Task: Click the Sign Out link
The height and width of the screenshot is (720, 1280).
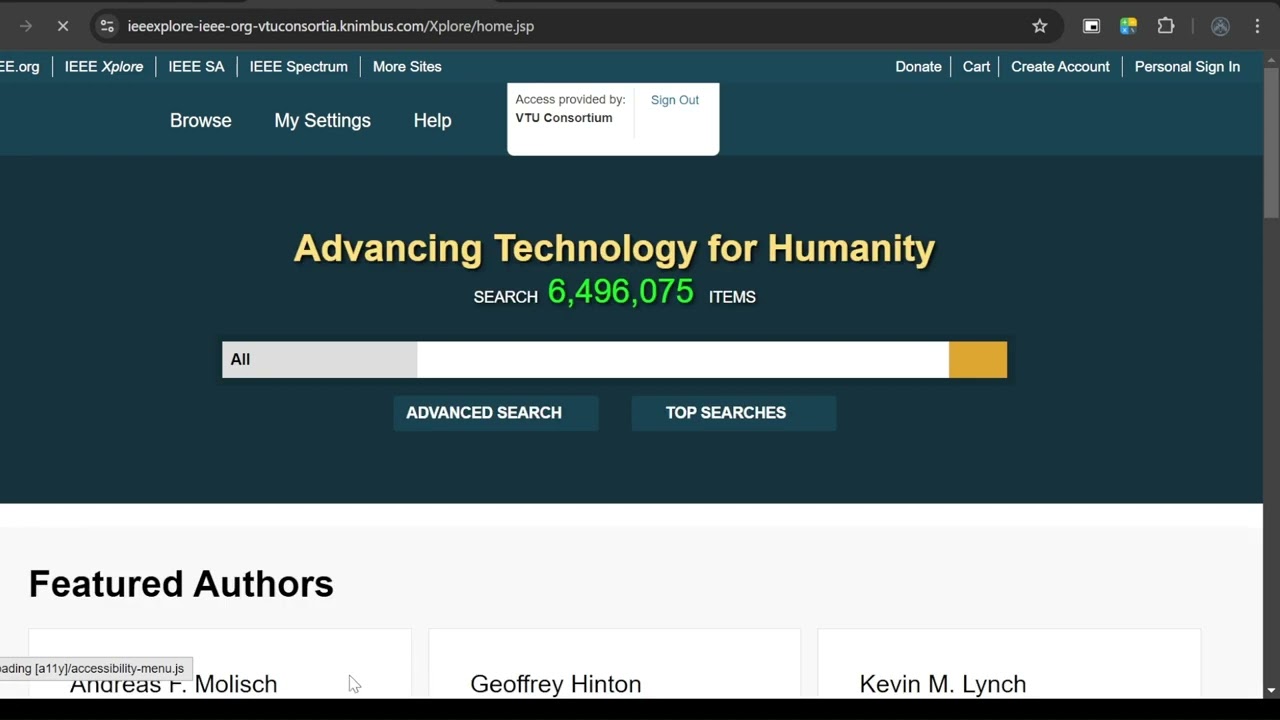Action: coord(675,100)
